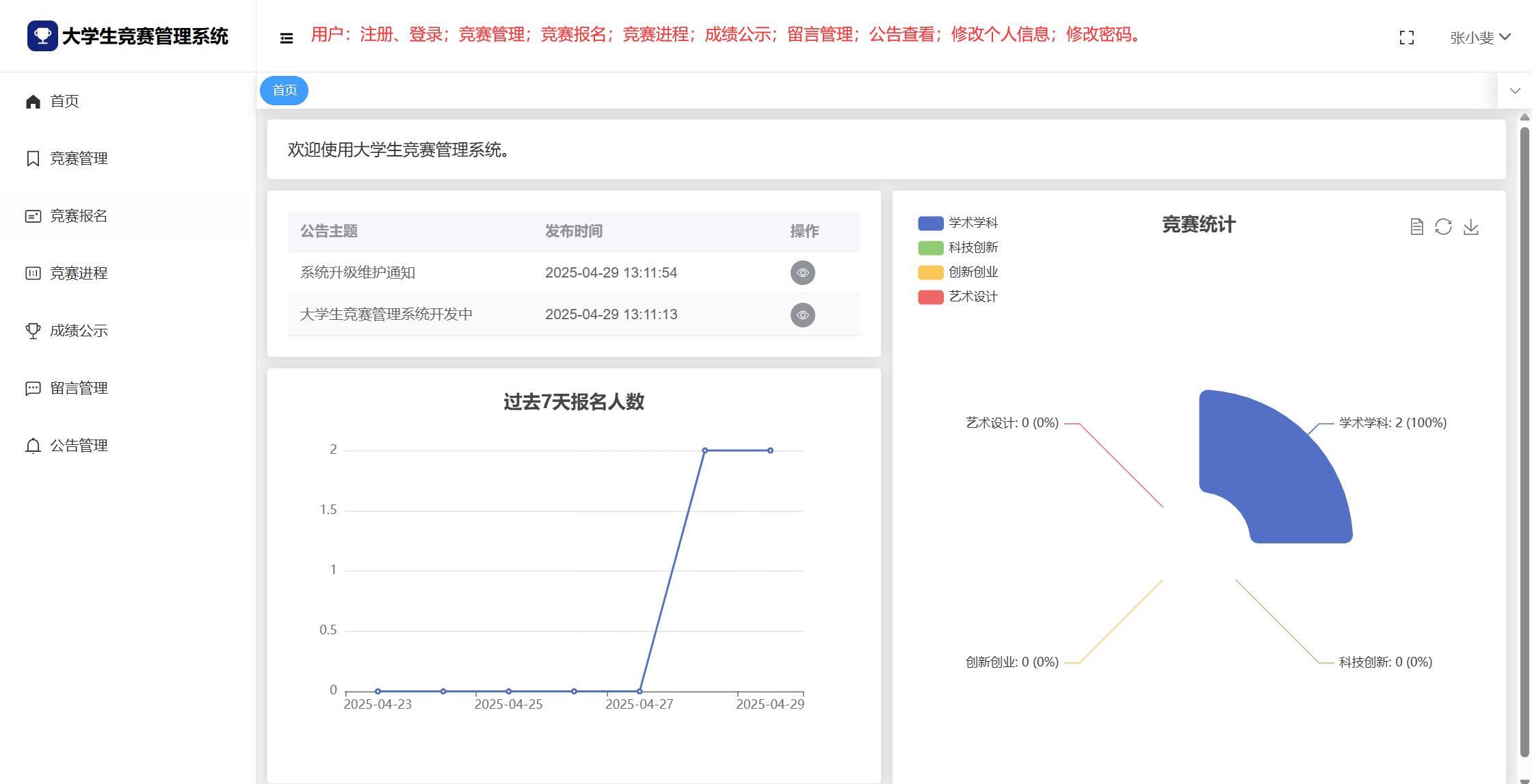Click the red 艺术设计 legend swatch
Image resolution: width=1532 pixels, height=784 pixels.
930,297
